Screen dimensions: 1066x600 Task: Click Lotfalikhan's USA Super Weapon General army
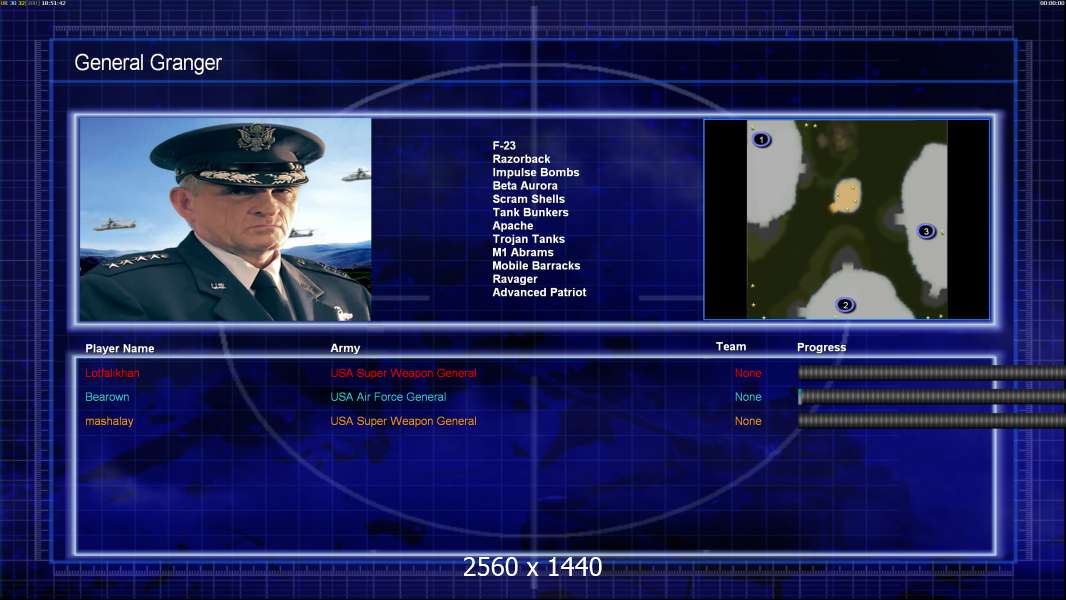click(x=403, y=373)
